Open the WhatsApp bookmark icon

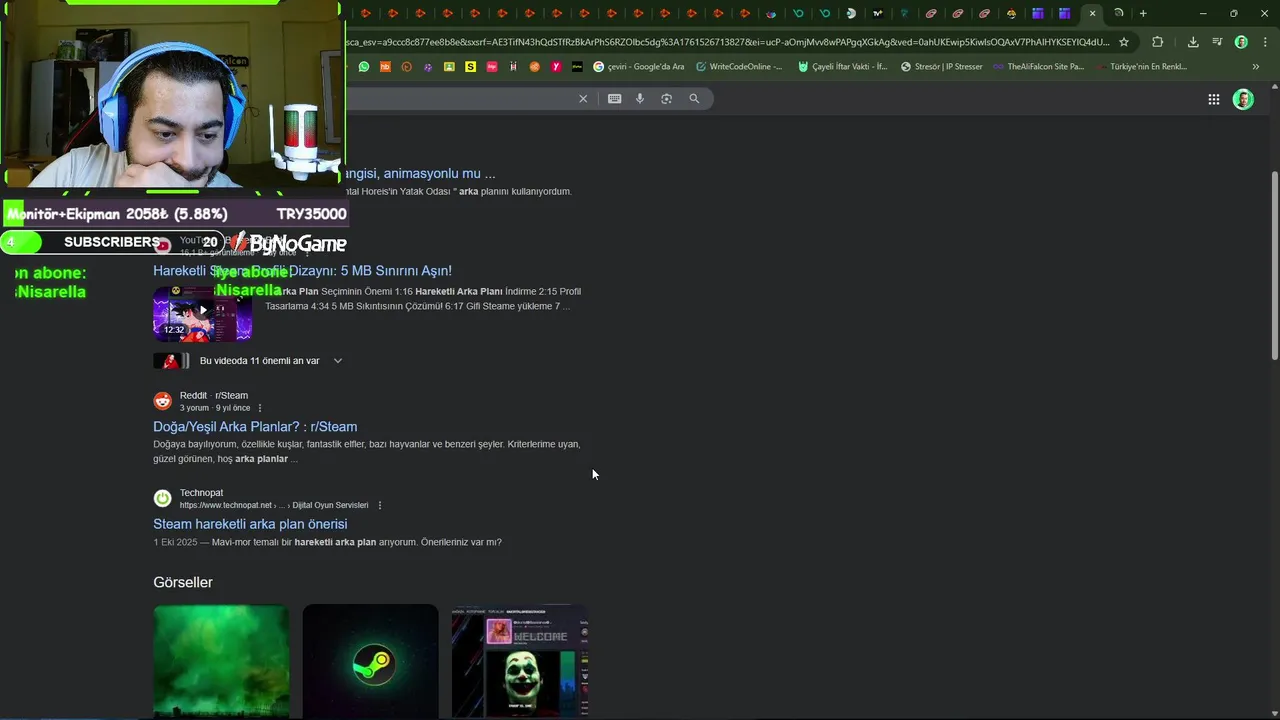(364, 67)
